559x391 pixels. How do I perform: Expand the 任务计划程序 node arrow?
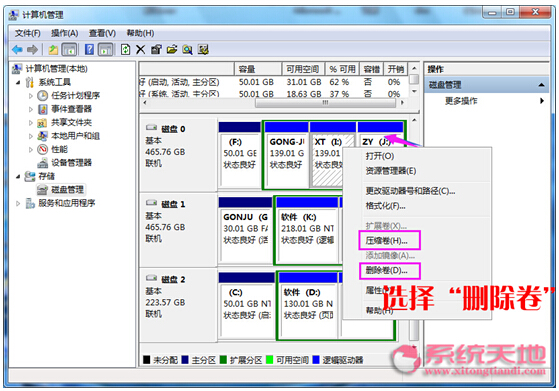[31, 96]
